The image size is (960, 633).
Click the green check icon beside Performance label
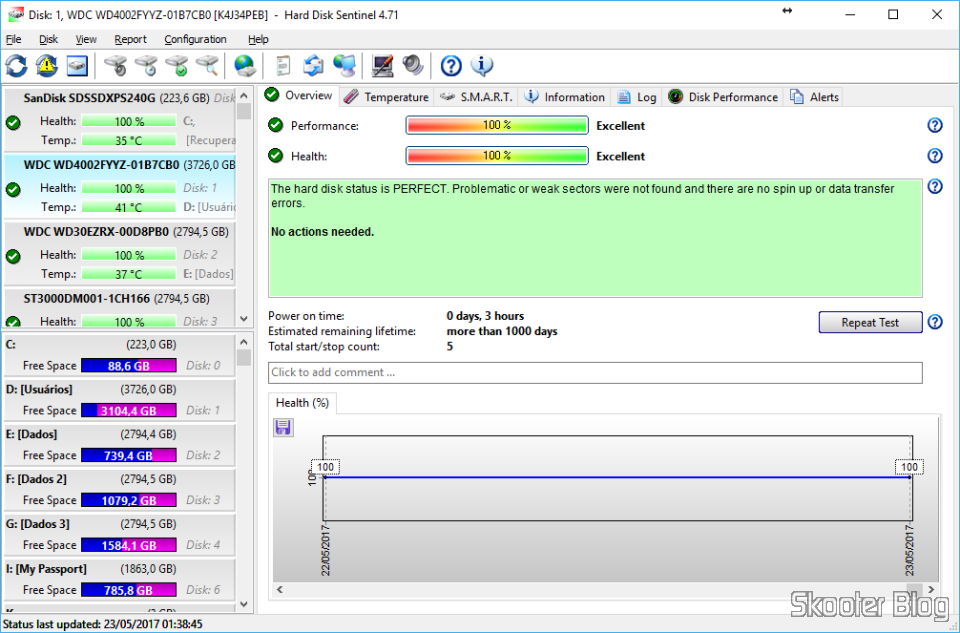click(276, 125)
